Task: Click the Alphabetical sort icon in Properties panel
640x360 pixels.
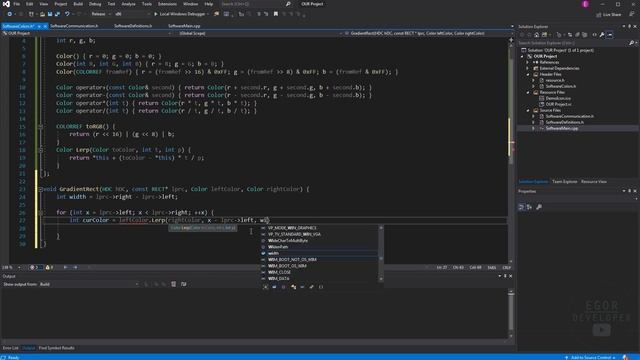Action: pos(529,207)
